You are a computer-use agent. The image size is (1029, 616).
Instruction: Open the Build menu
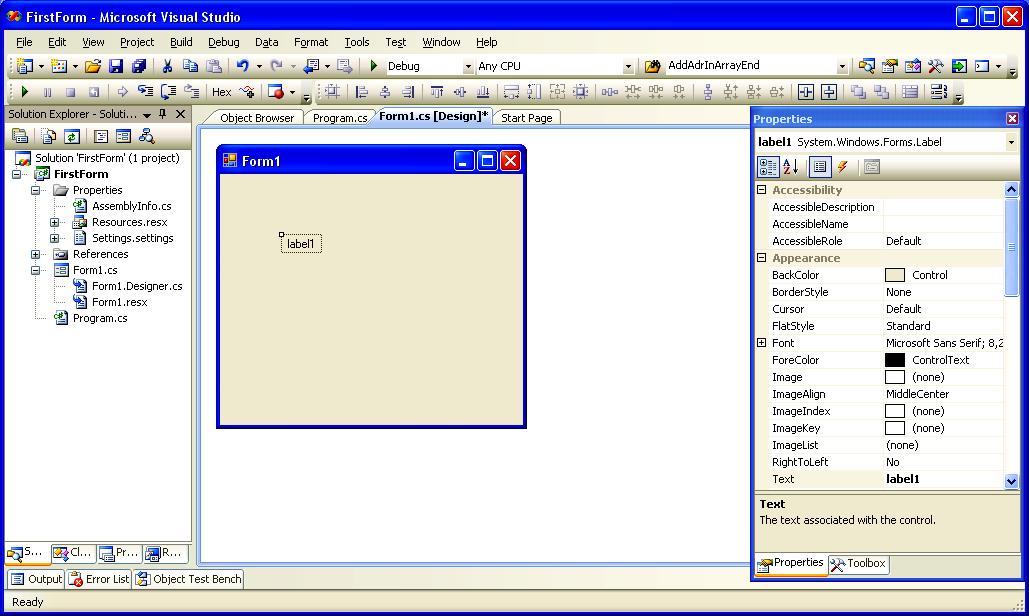(x=181, y=42)
